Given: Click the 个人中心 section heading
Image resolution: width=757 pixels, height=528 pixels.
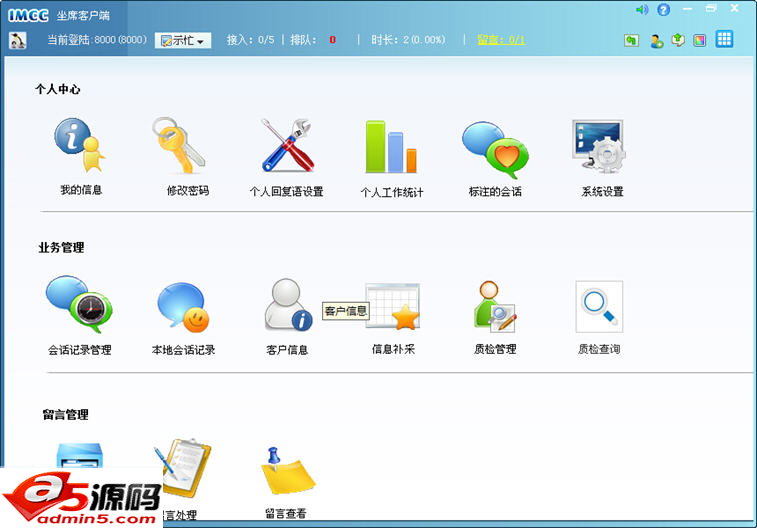Looking at the screenshot, I should point(57,89).
